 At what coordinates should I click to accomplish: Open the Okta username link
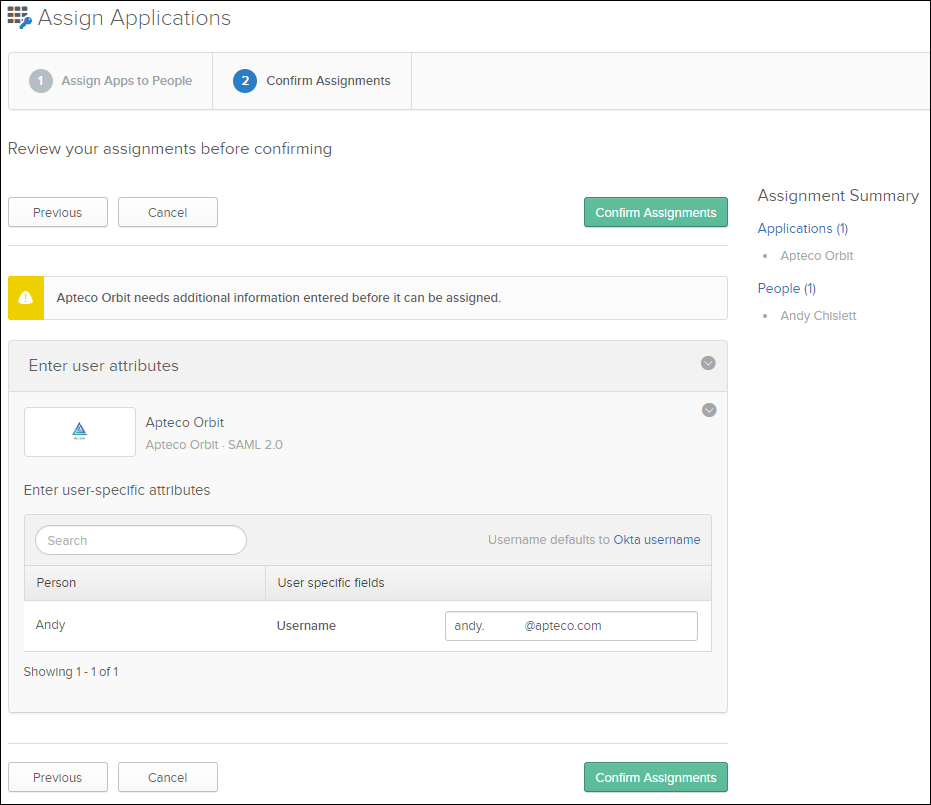pyautogui.click(x=657, y=540)
